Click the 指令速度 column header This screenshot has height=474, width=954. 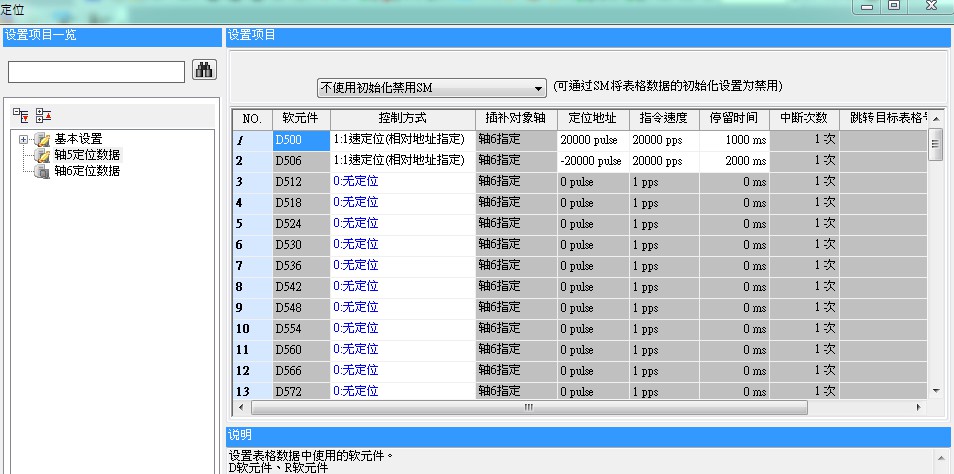point(662,119)
